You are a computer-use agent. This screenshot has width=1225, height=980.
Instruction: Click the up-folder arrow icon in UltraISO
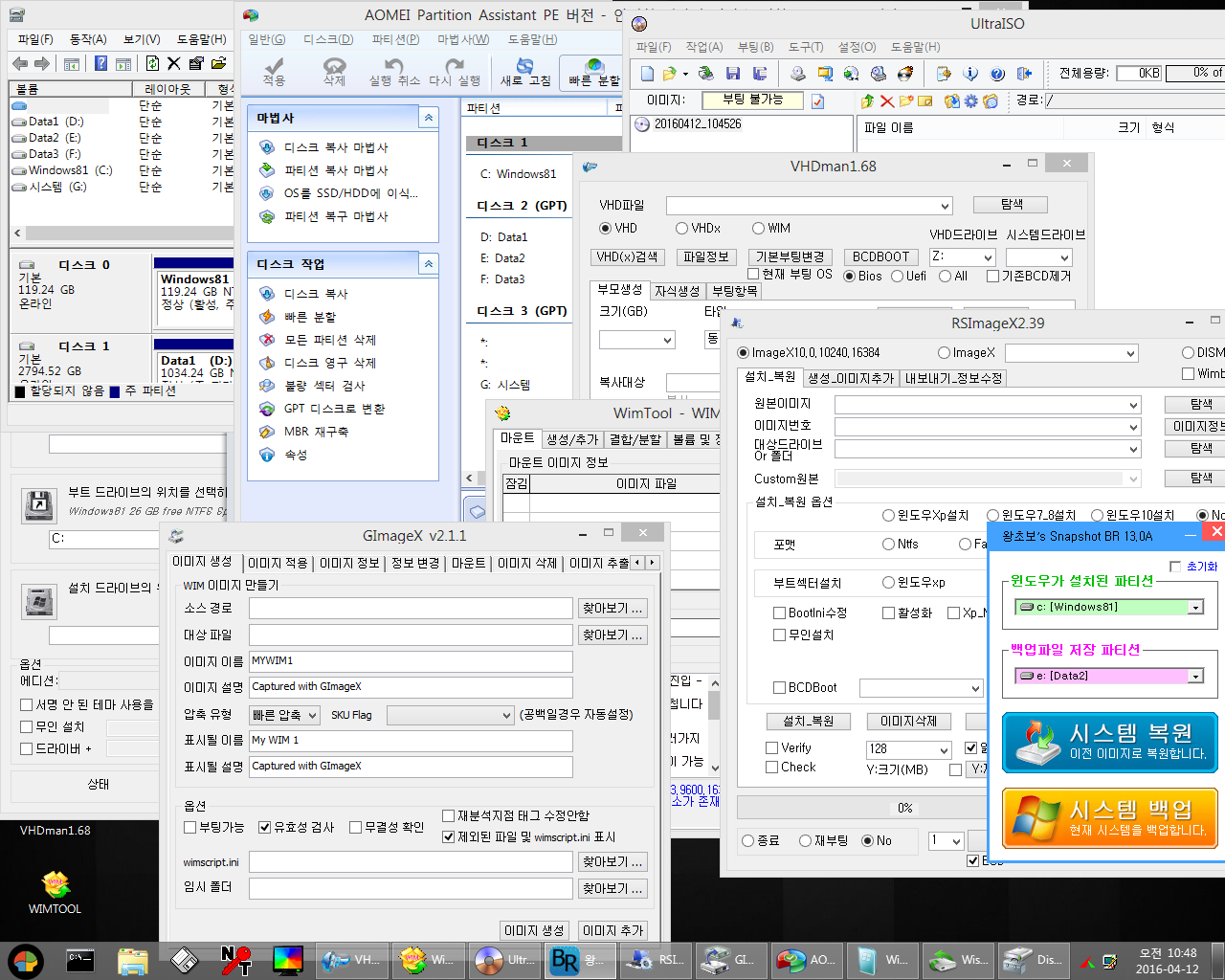coord(867,100)
